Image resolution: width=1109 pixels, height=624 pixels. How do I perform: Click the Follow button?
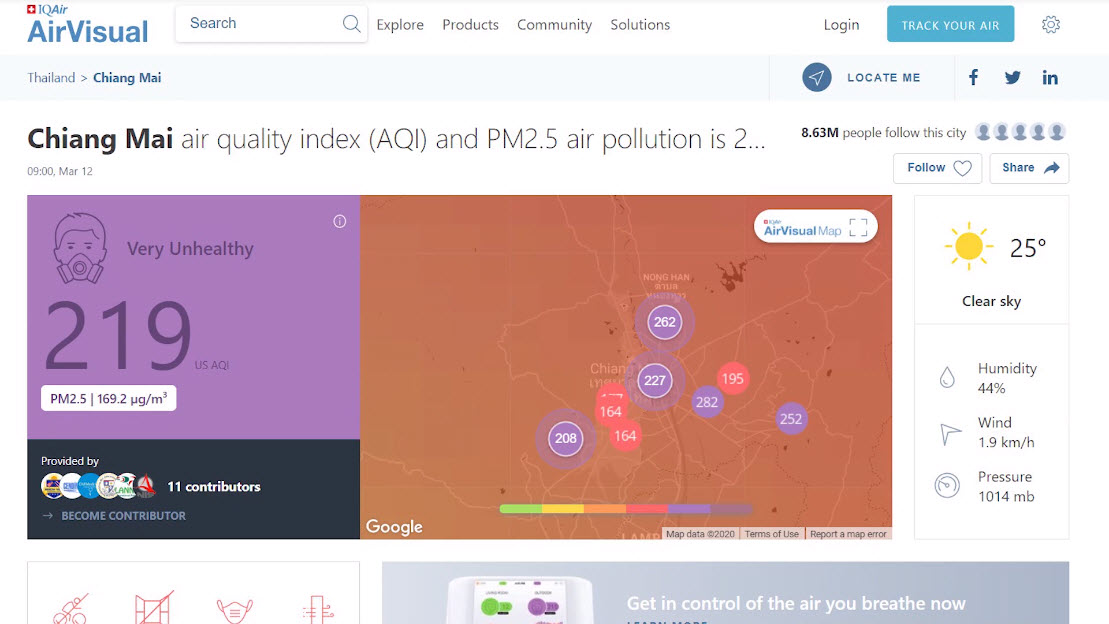click(x=937, y=168)
